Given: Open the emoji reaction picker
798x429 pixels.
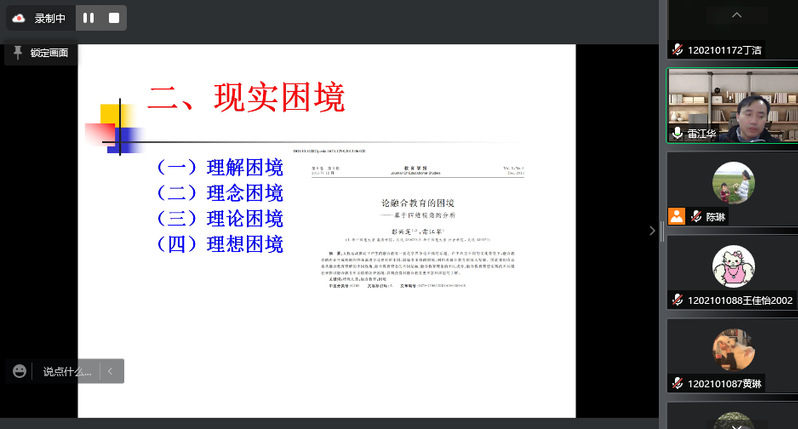Looking at the screenshot, I should (x=20, y=371).
